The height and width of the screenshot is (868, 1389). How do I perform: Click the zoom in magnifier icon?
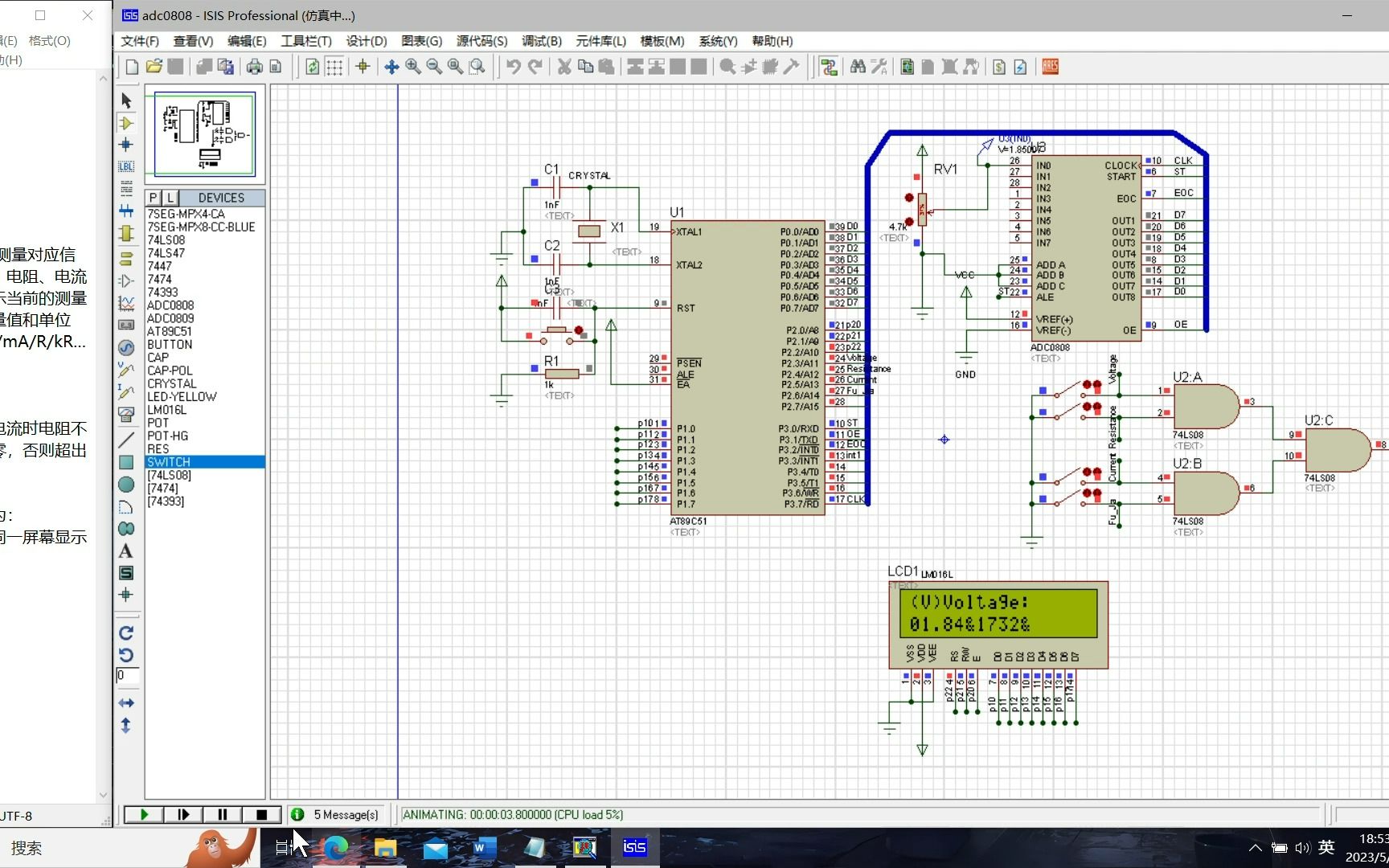(413, 67)
